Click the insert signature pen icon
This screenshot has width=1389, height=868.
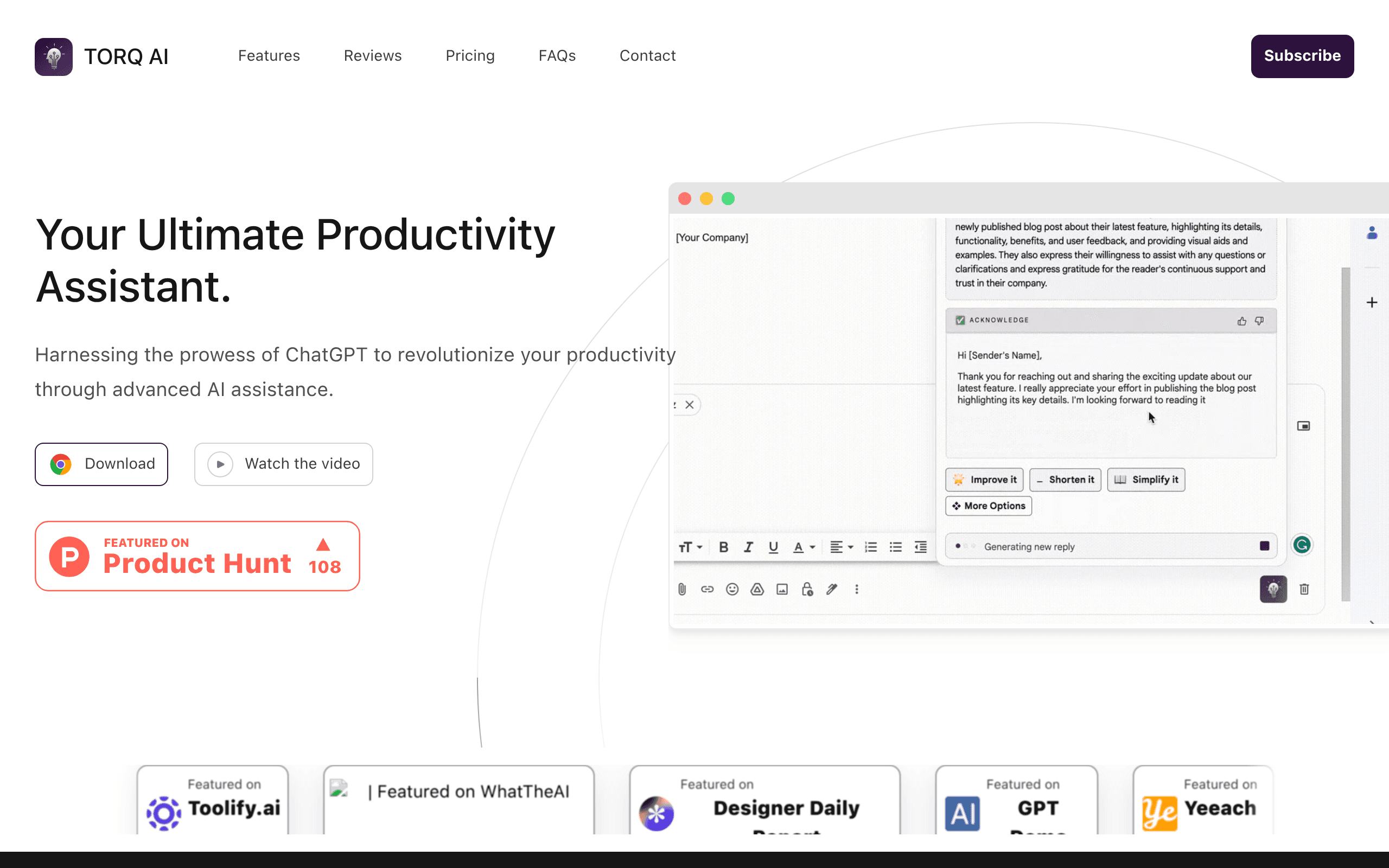tap(832, 589)
